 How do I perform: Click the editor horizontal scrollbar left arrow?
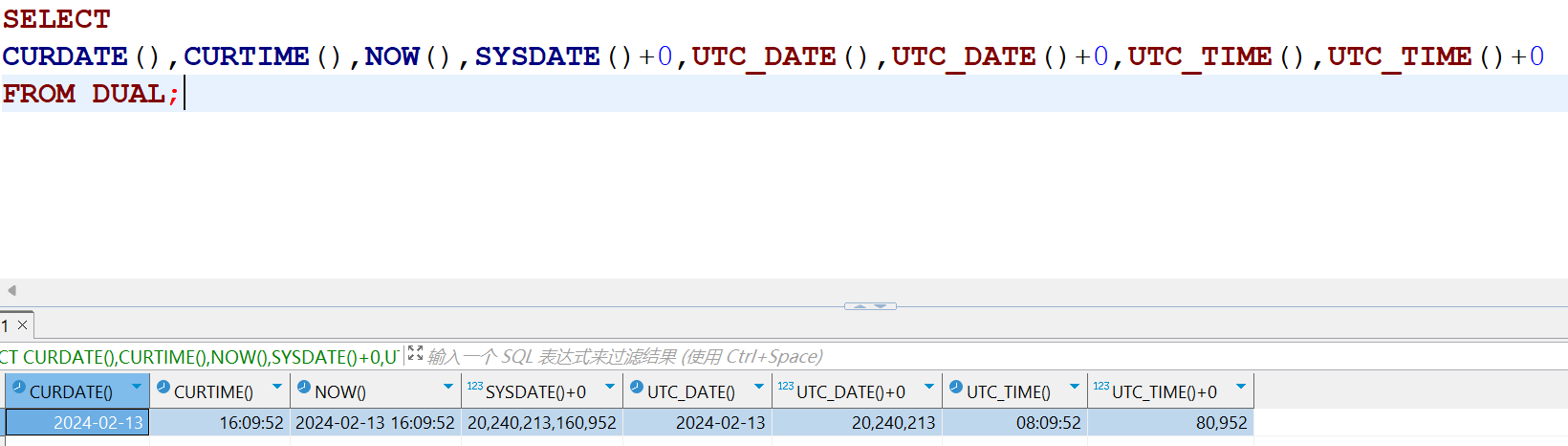[11, 290]
